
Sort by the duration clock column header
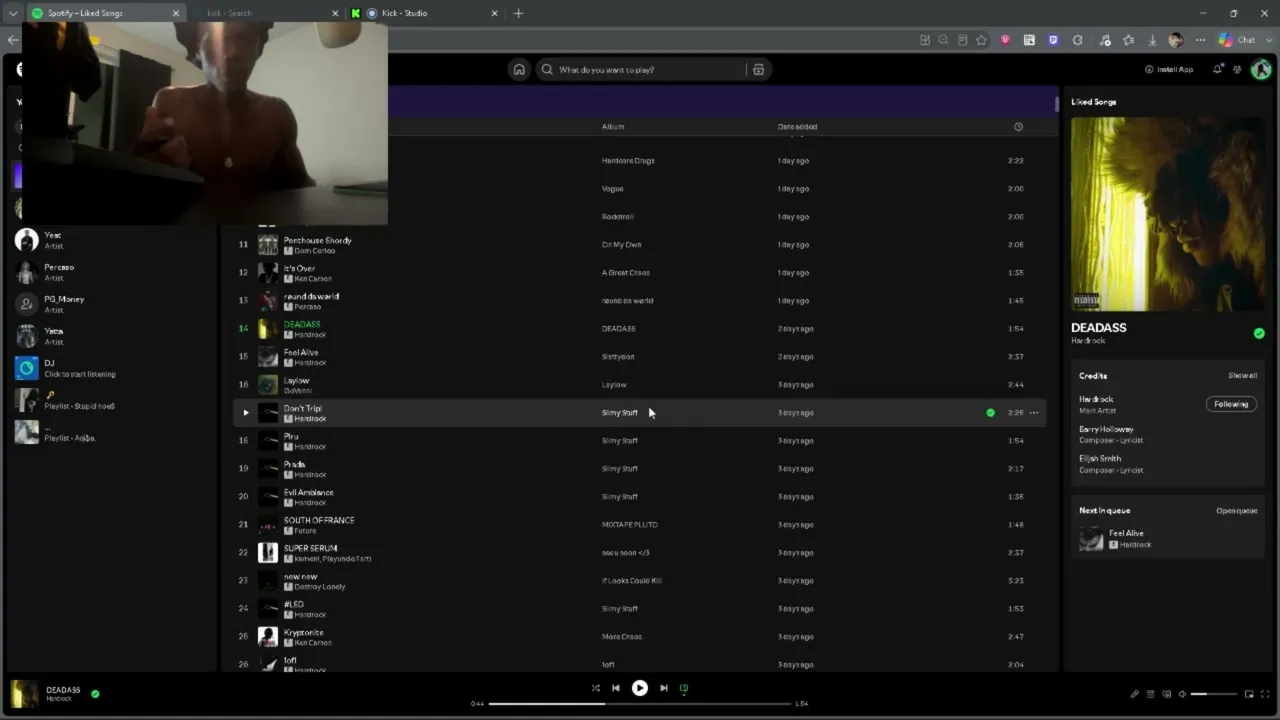coord(1018,127)
